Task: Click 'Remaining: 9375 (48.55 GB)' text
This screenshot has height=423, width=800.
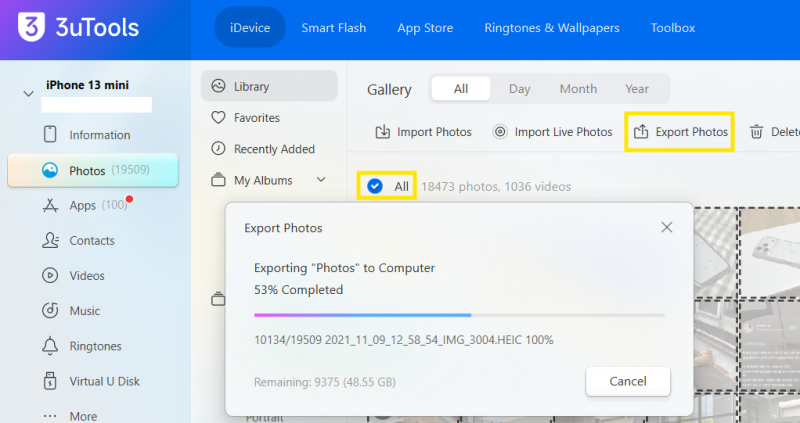Action: (324, 382)
